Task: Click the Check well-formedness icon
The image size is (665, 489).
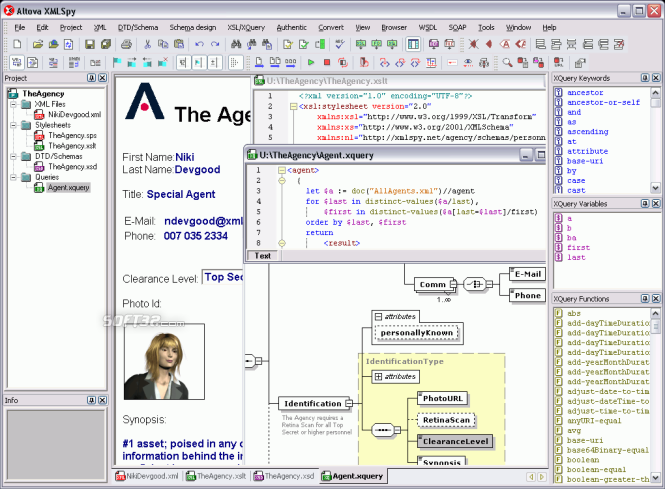Action: point(288,44)
